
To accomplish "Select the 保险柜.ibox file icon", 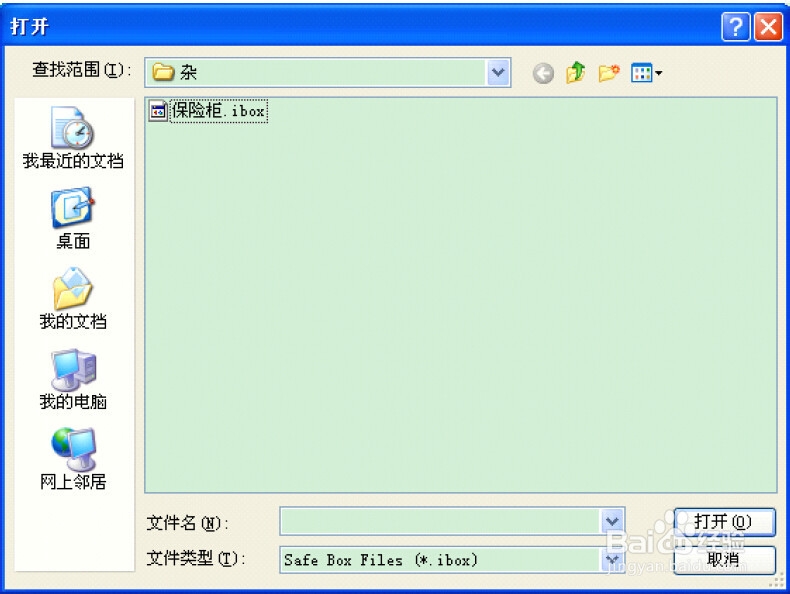I will point(158,111).
